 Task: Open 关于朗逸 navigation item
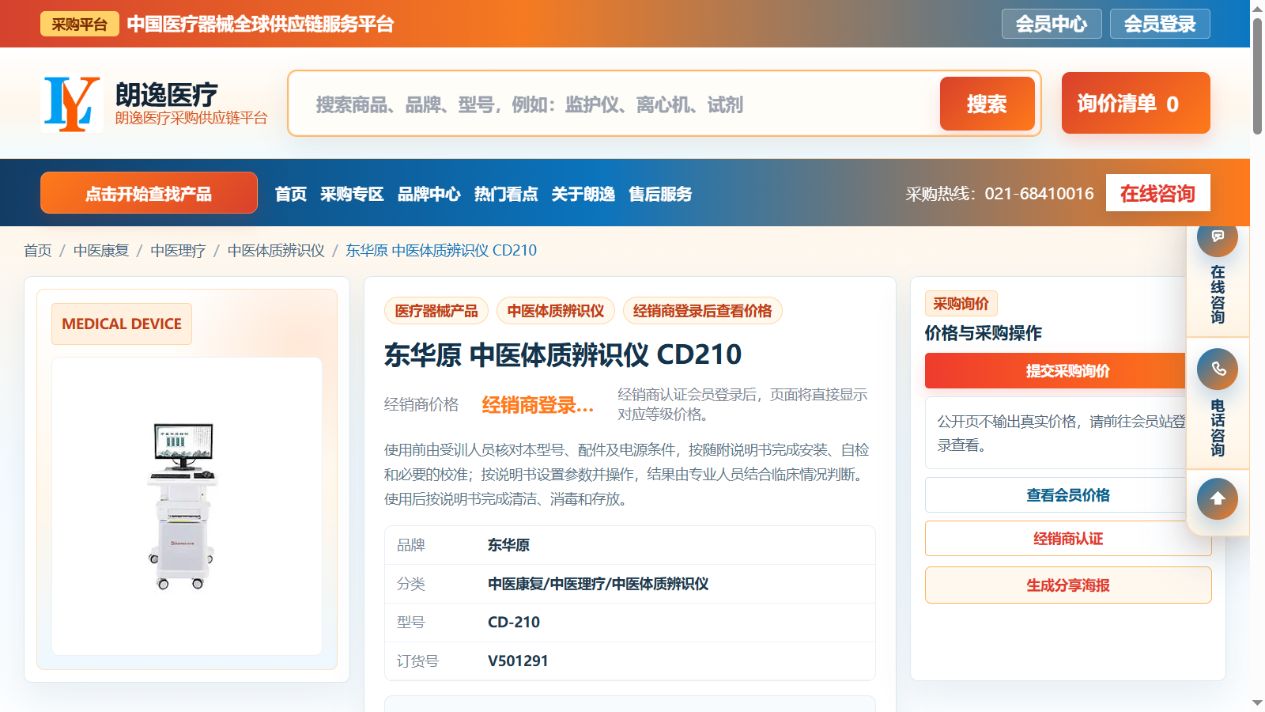[583, 194]
